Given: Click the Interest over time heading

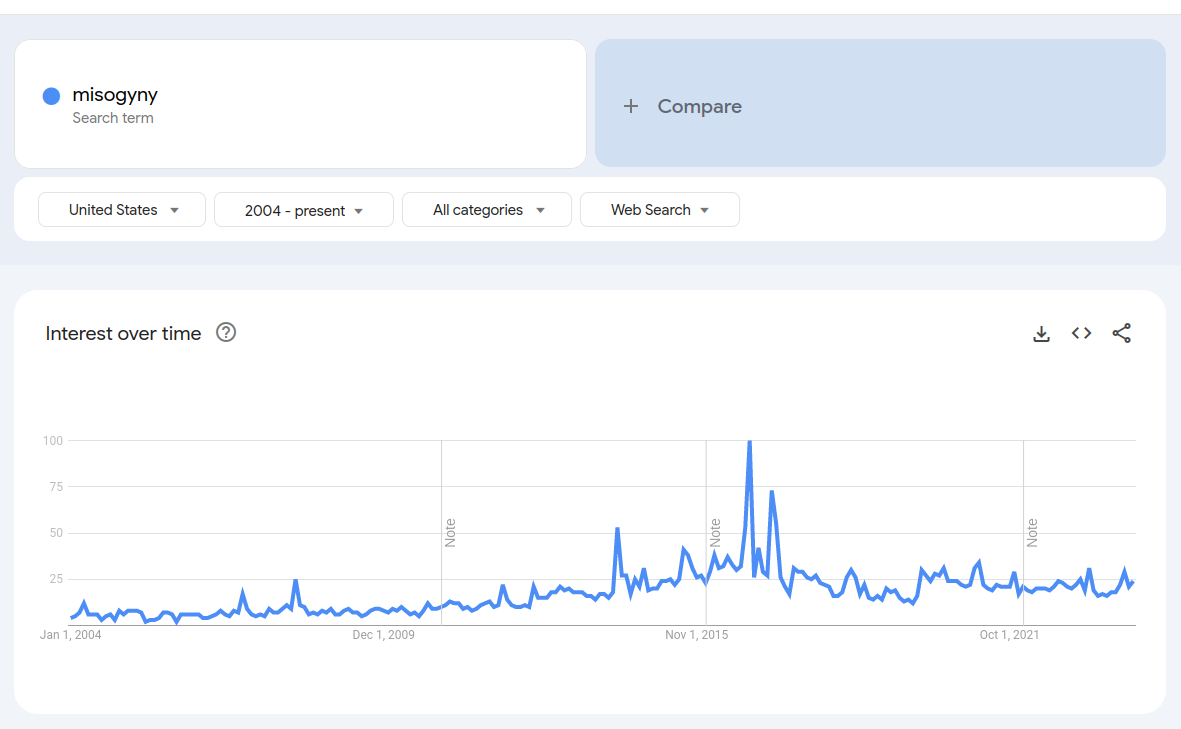Looking at the screenshot, I should pyautogui.click(x=124, y=334).
